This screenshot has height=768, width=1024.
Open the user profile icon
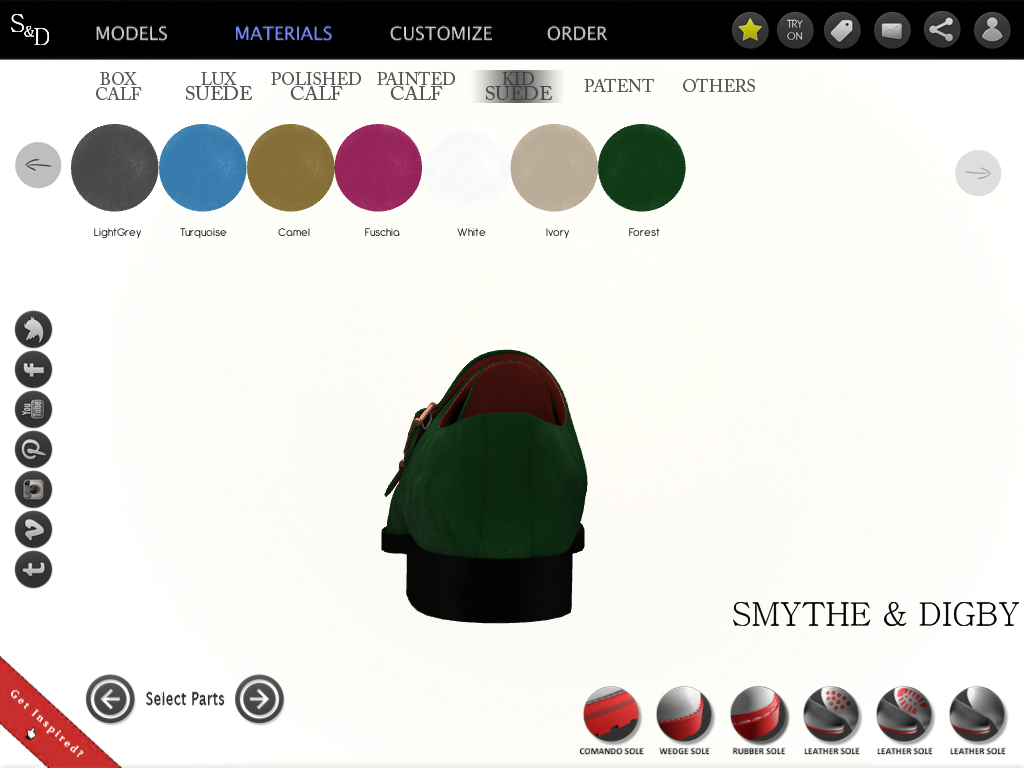point(992,30)
